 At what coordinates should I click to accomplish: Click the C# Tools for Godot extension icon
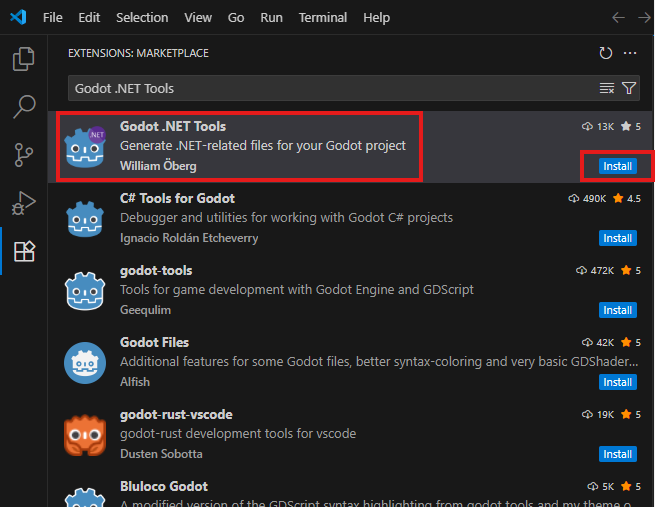[x=85, y=219]
